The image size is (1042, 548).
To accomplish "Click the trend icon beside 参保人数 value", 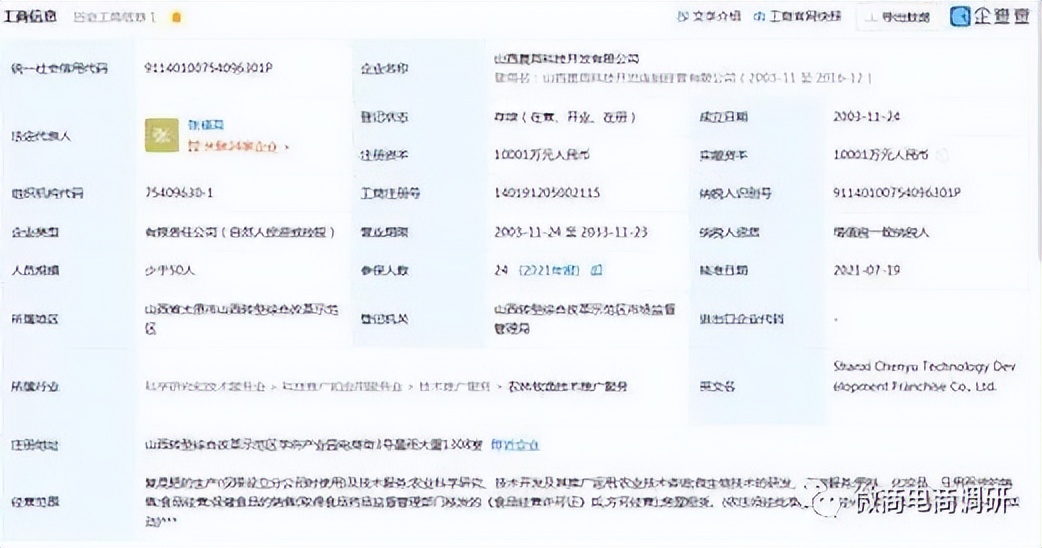I will coord(597,270).
